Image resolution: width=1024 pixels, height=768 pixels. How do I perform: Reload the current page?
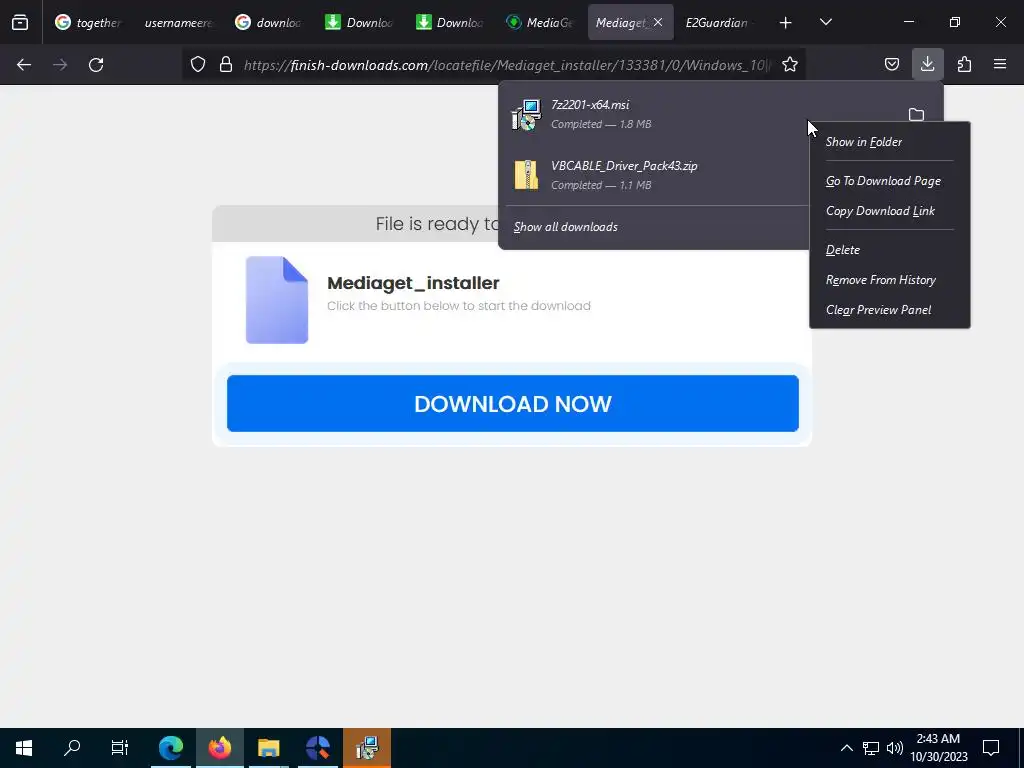point(96,64)
